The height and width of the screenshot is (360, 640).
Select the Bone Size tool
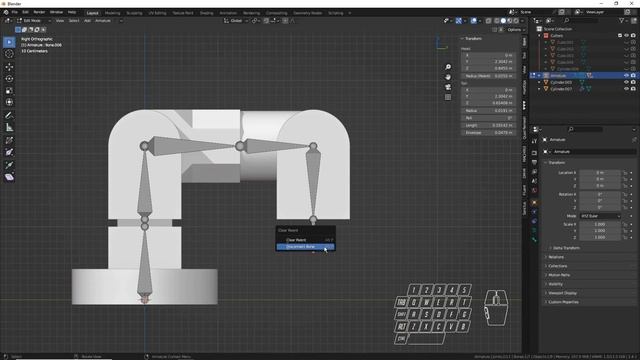click(9, 152)
